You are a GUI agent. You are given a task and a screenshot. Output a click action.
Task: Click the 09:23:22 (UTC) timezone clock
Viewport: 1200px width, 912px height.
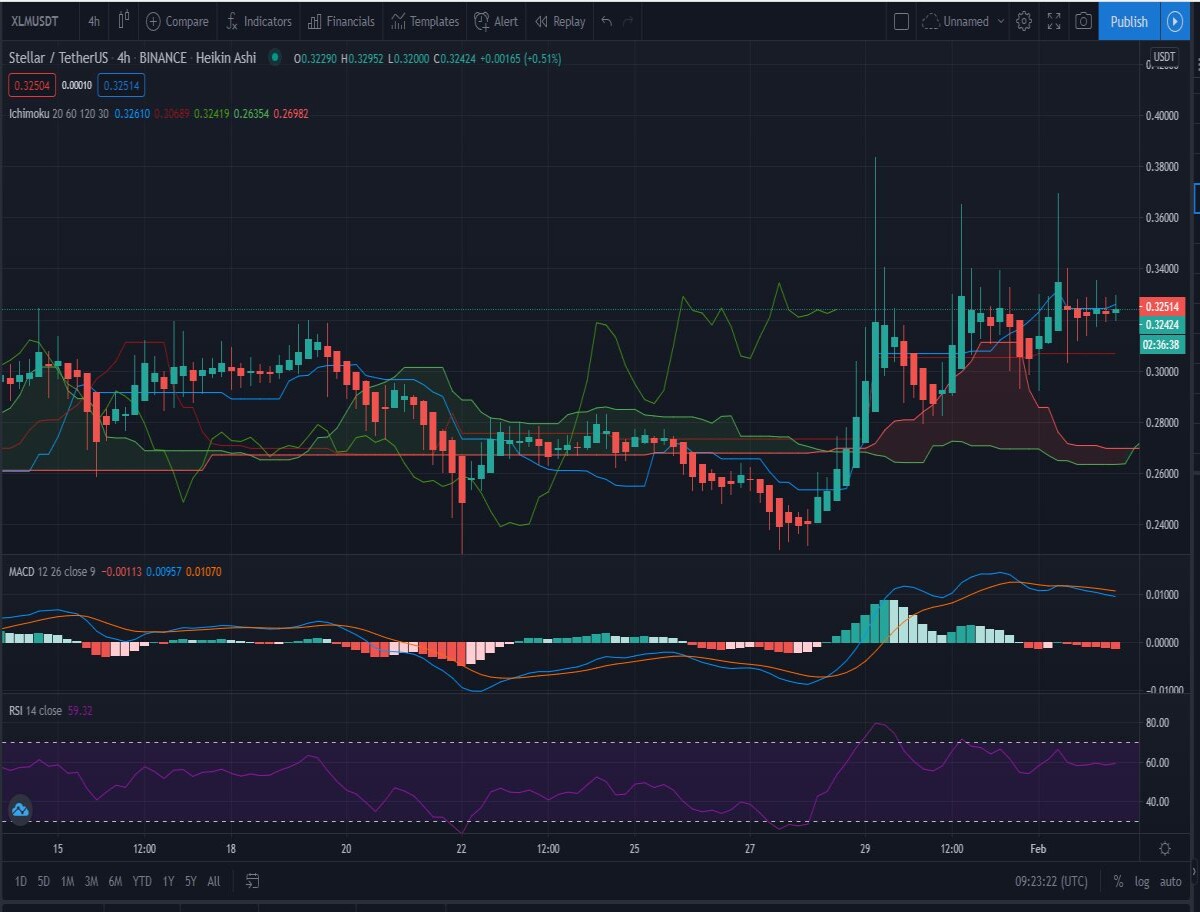[1050, 881]
